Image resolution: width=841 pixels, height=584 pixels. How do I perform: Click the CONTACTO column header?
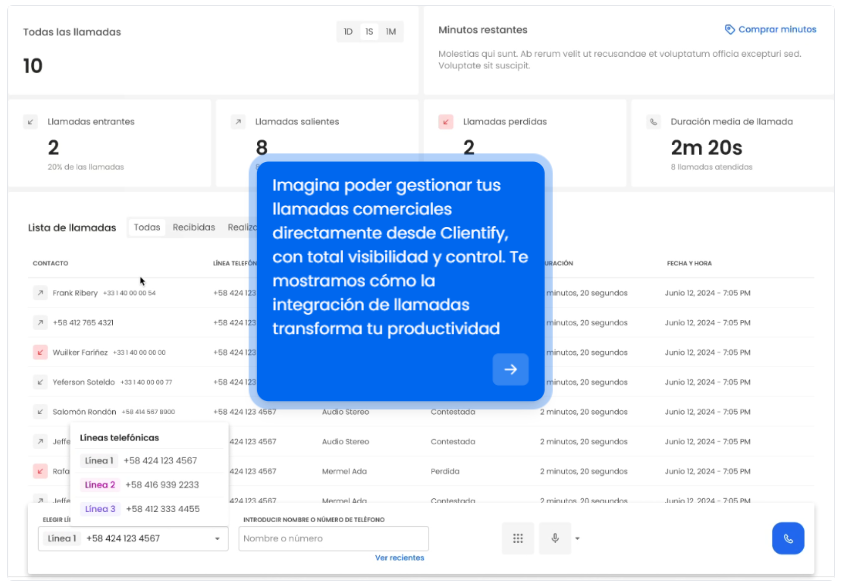click(x=50, y=263)
